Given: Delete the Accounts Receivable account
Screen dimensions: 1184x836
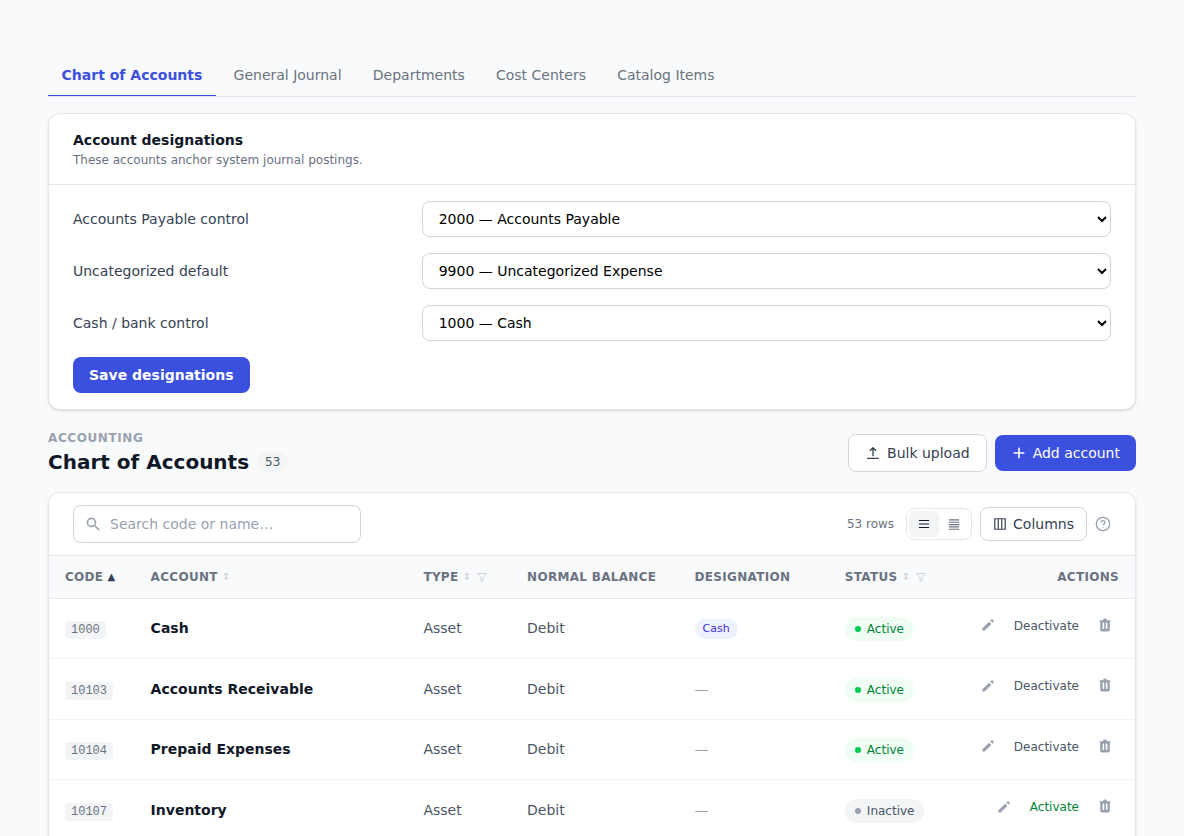Looking at the screenshot, I should point(1105,686).
